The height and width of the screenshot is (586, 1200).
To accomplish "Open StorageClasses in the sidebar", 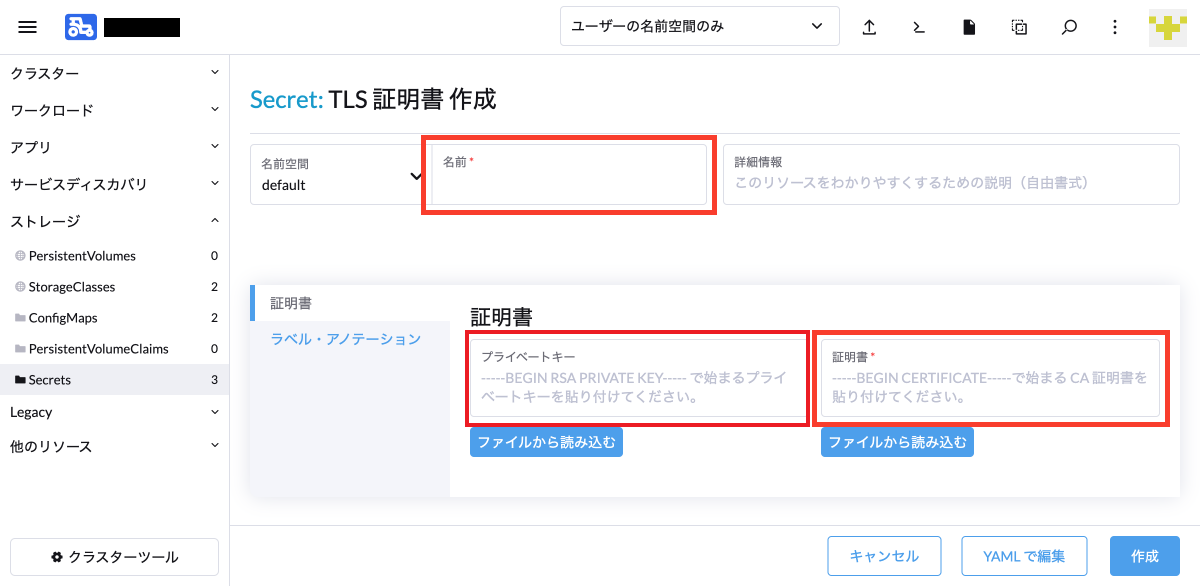I will [114, 287].
